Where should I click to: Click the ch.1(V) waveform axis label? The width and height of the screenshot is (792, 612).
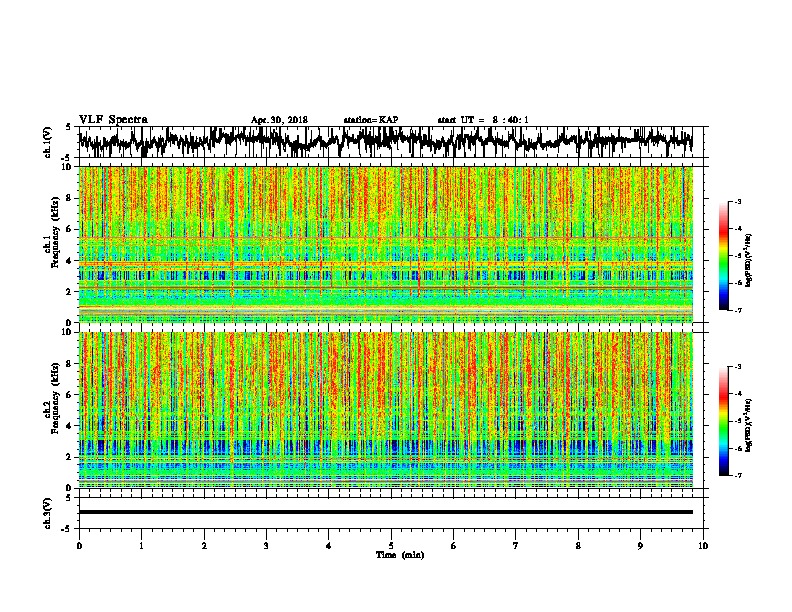[48, 142]
